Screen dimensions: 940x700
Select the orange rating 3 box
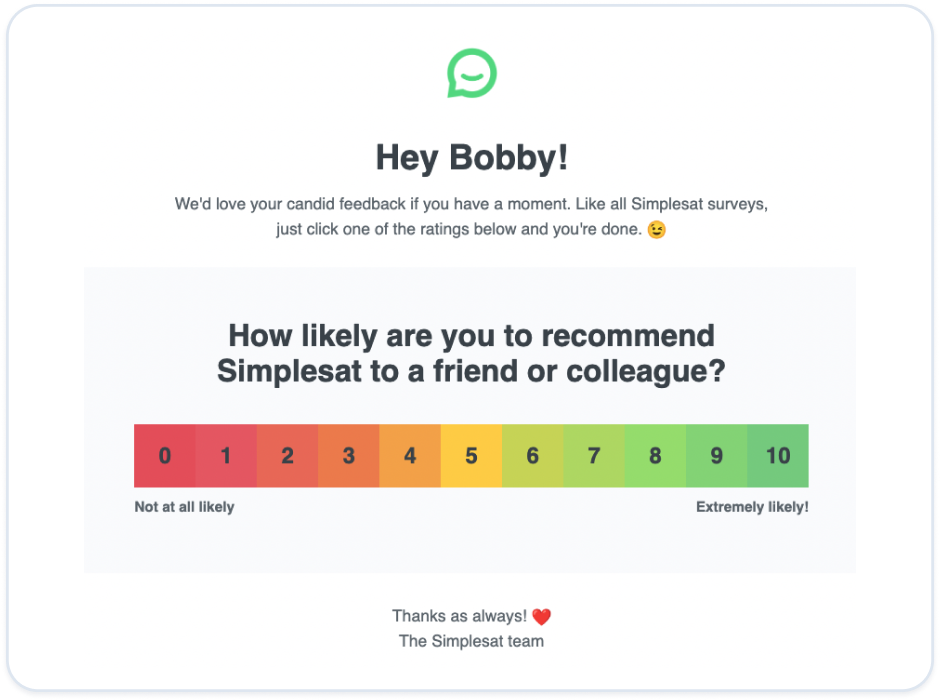(349, 456)
